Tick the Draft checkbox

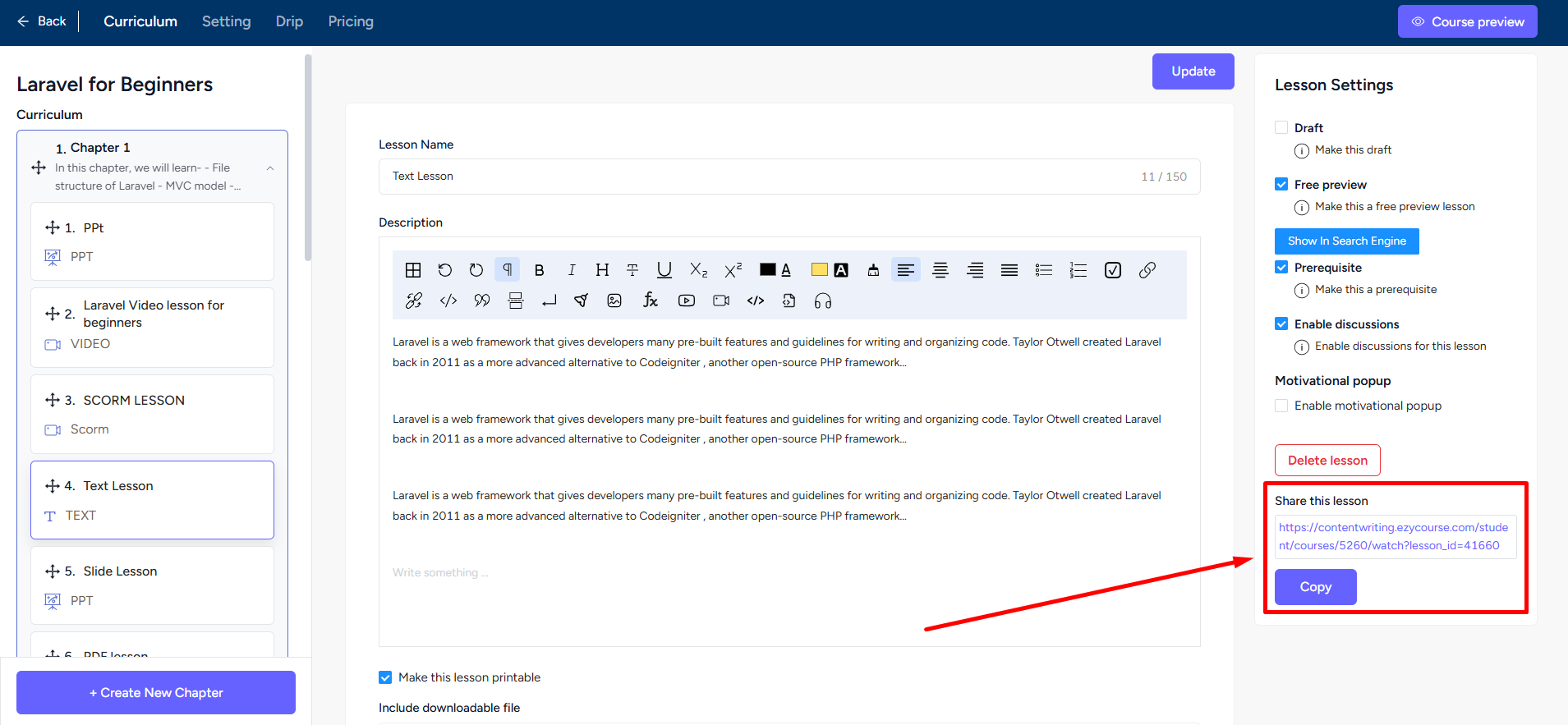(x=1281, y=127)
